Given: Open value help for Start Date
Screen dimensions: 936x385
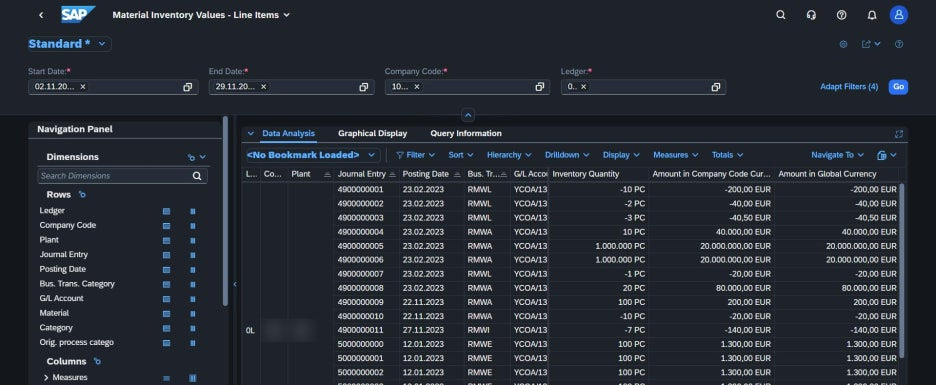Looking at the screenshot, I should (187, 87).
